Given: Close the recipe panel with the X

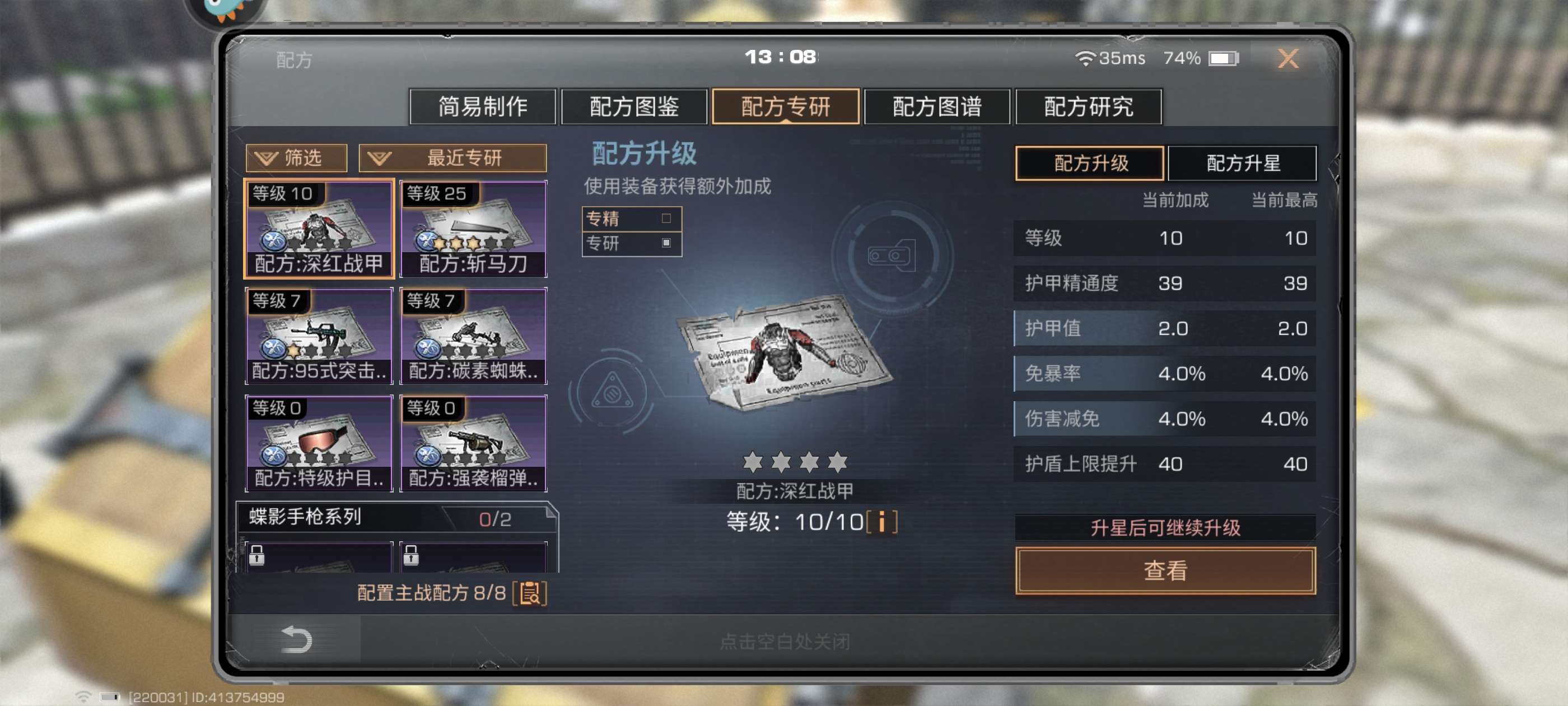Looking at the screenshot, I should click(x=1287, y=58).
